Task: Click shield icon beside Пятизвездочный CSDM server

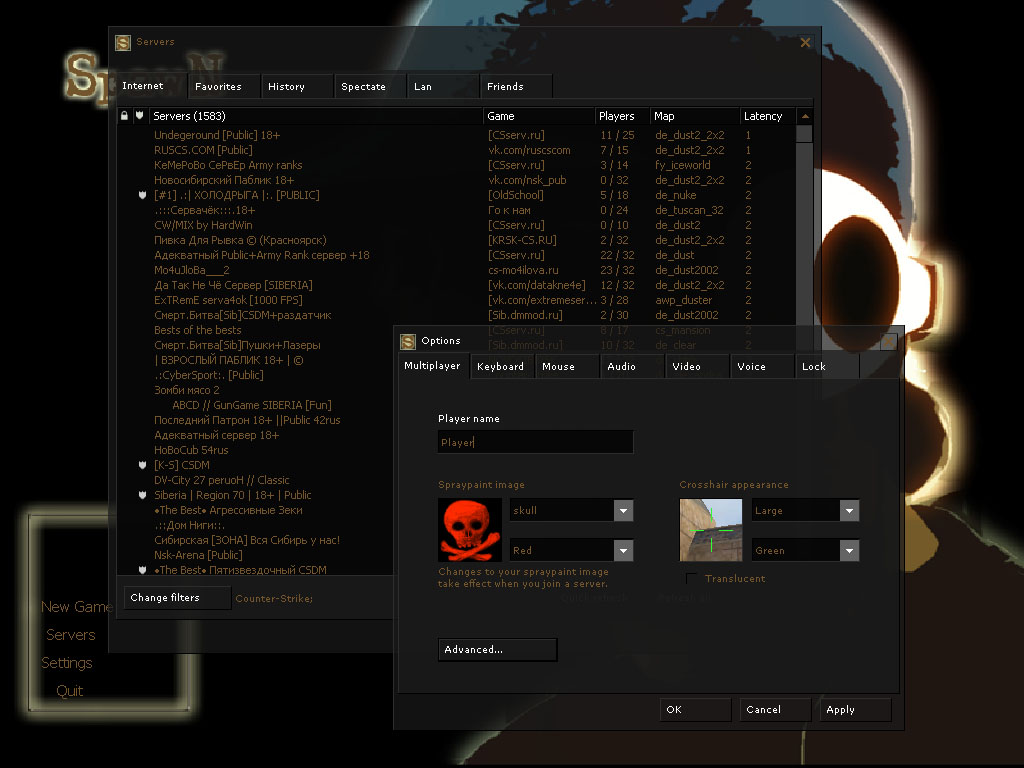Action: (x=142, y=570)
